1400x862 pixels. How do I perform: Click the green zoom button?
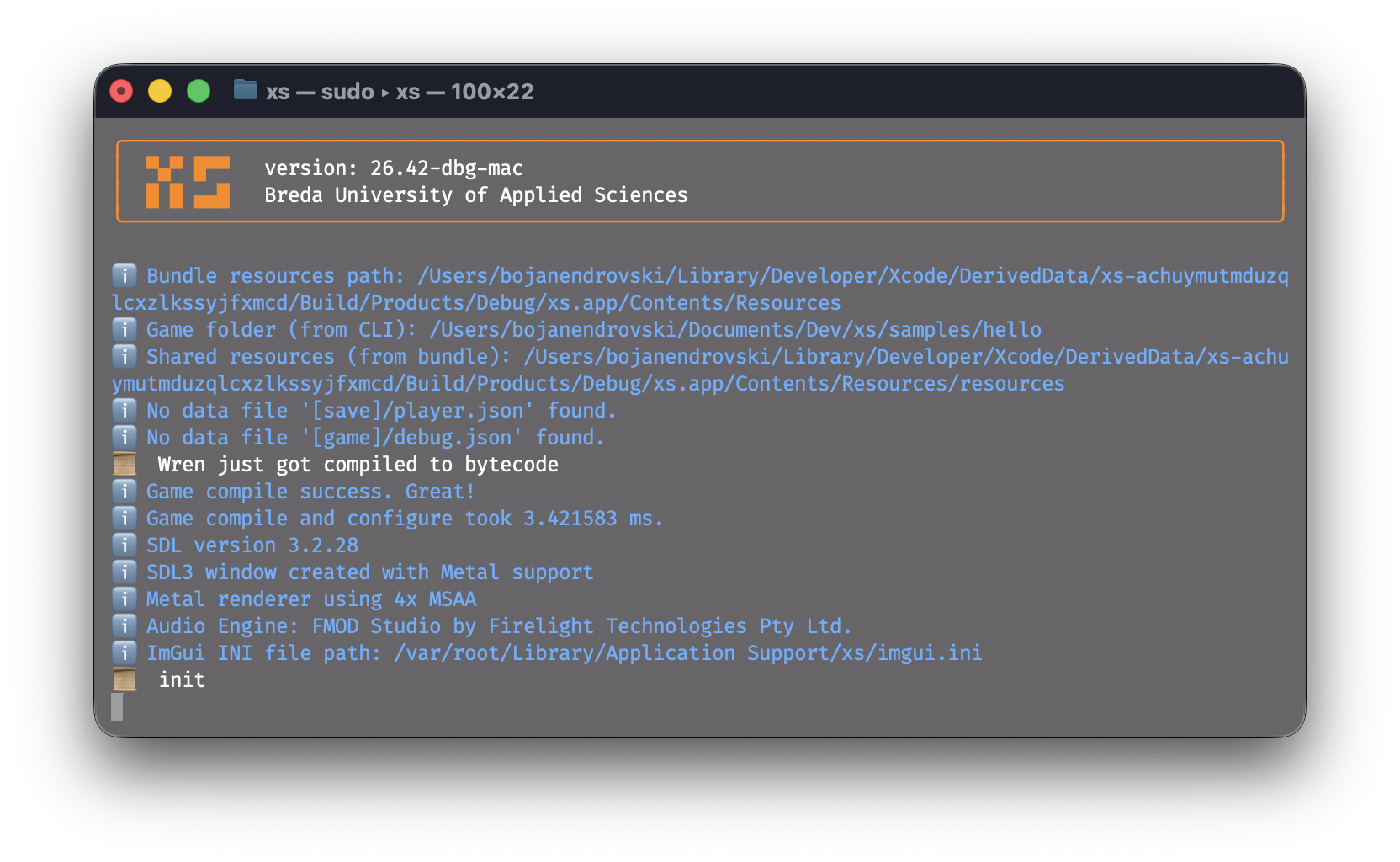click(199, 91)
